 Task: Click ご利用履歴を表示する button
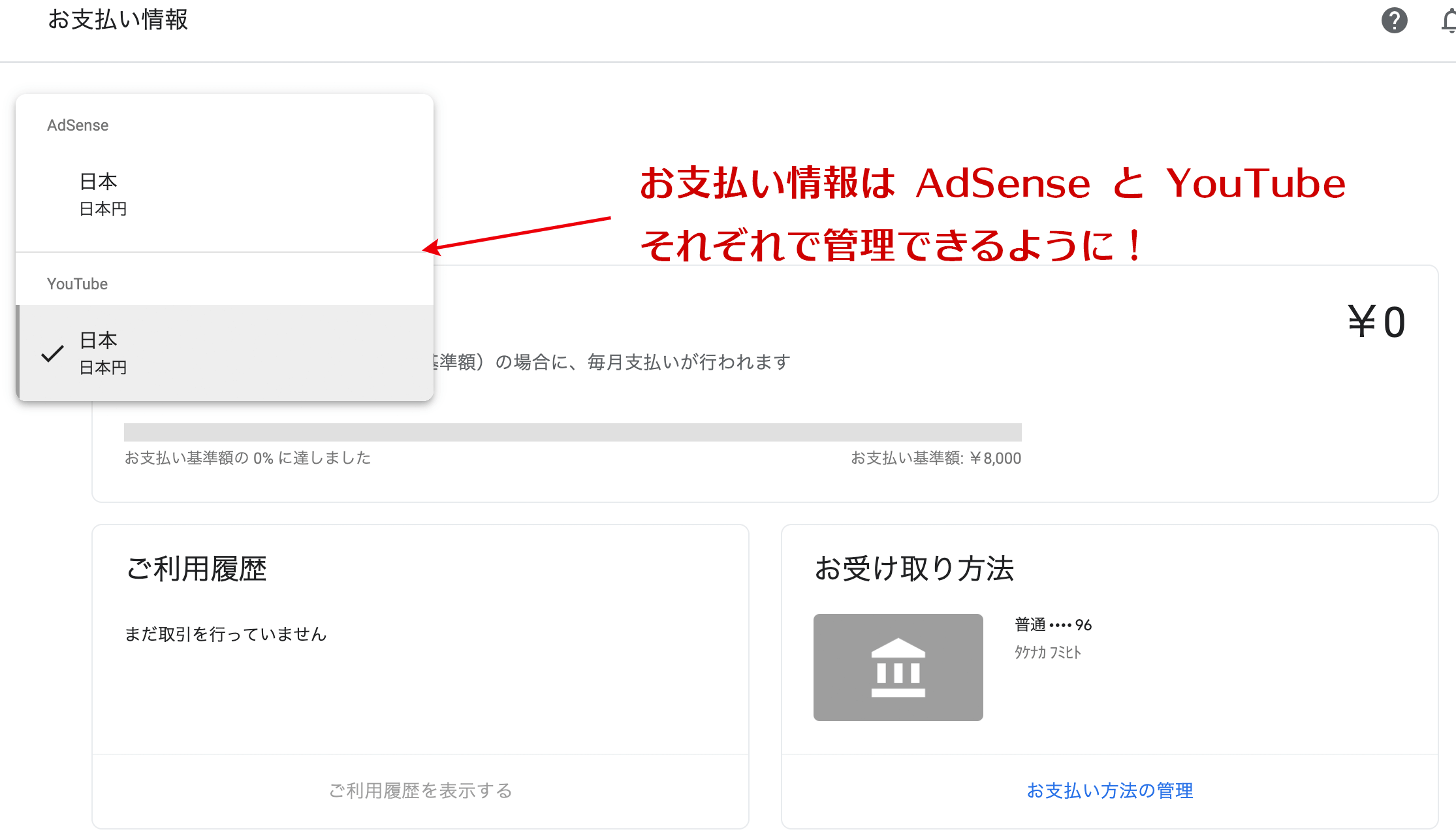tap(420, 791)
